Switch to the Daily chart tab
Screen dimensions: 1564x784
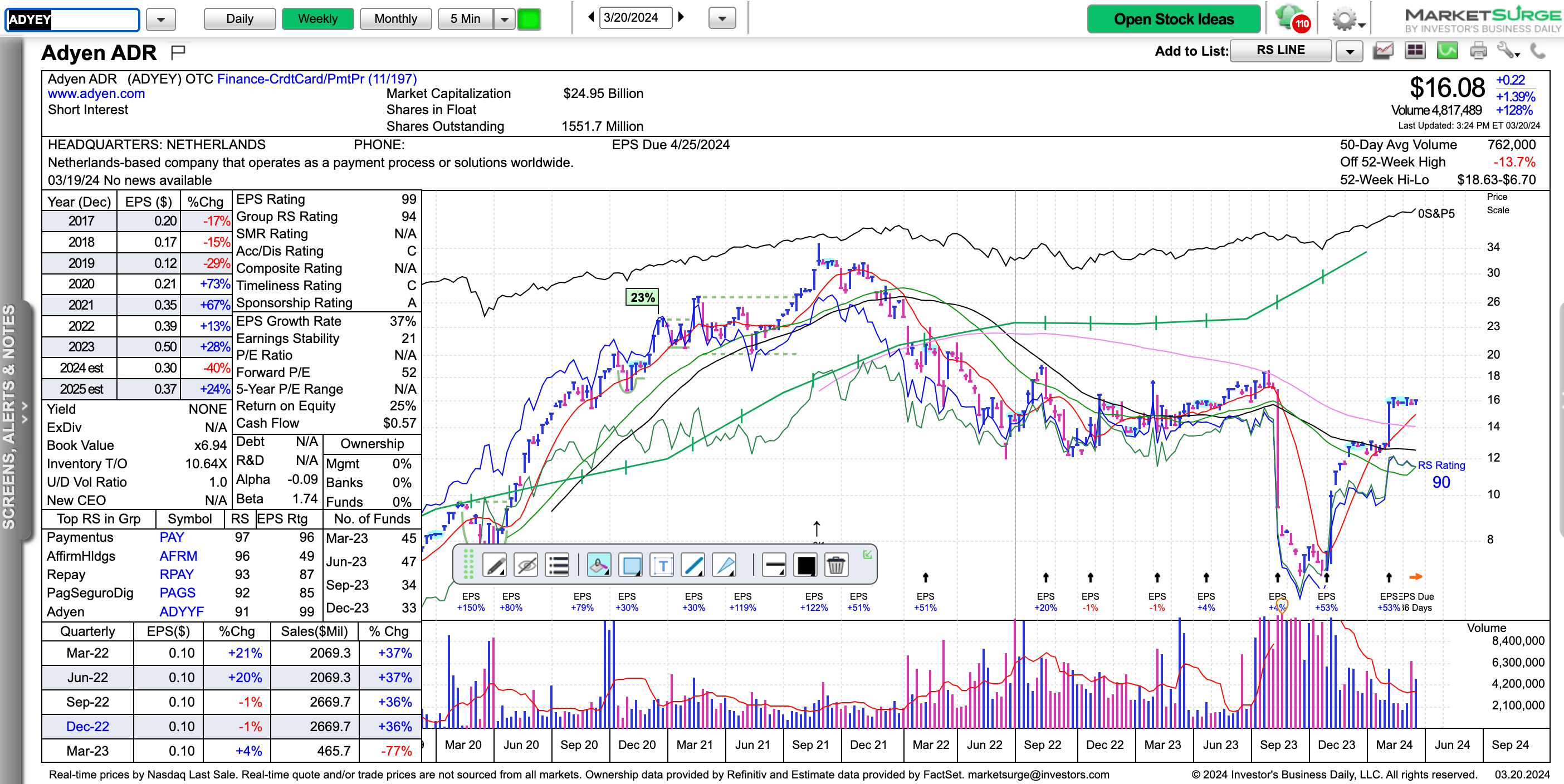click(239, 19)
